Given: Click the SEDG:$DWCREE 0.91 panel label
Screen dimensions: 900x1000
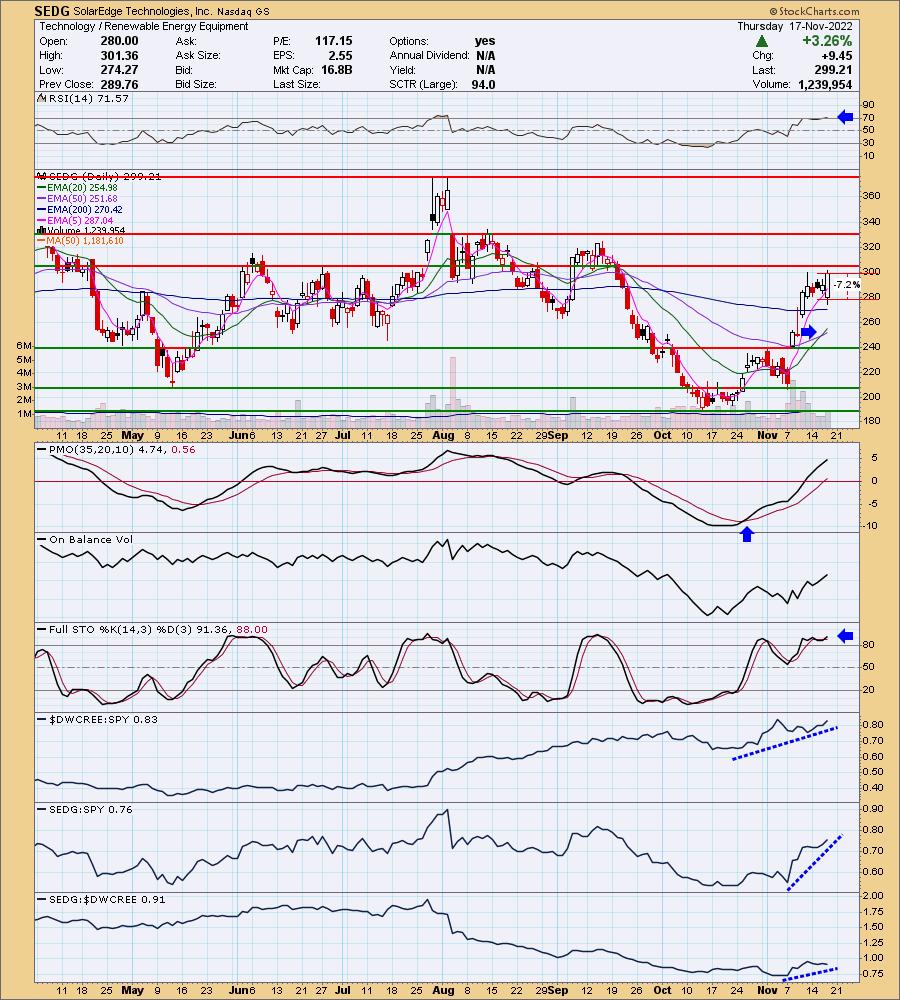Looking at the screenshot, I should pyautogui.click(x=107, y=899).
